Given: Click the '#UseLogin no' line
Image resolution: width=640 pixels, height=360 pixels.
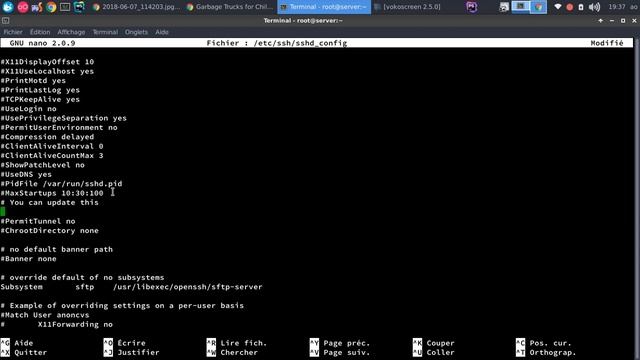Looking at the screenshot, I should tap(29, 109).
